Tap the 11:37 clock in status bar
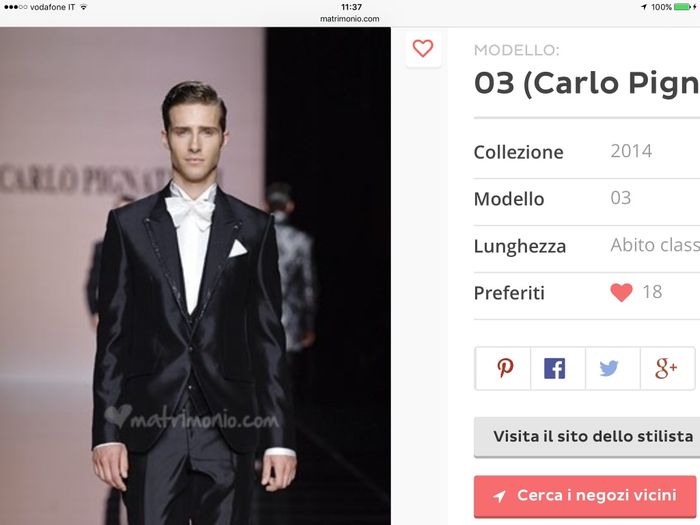The height and width of the screenshot is (525, 700). pos(351,7)
